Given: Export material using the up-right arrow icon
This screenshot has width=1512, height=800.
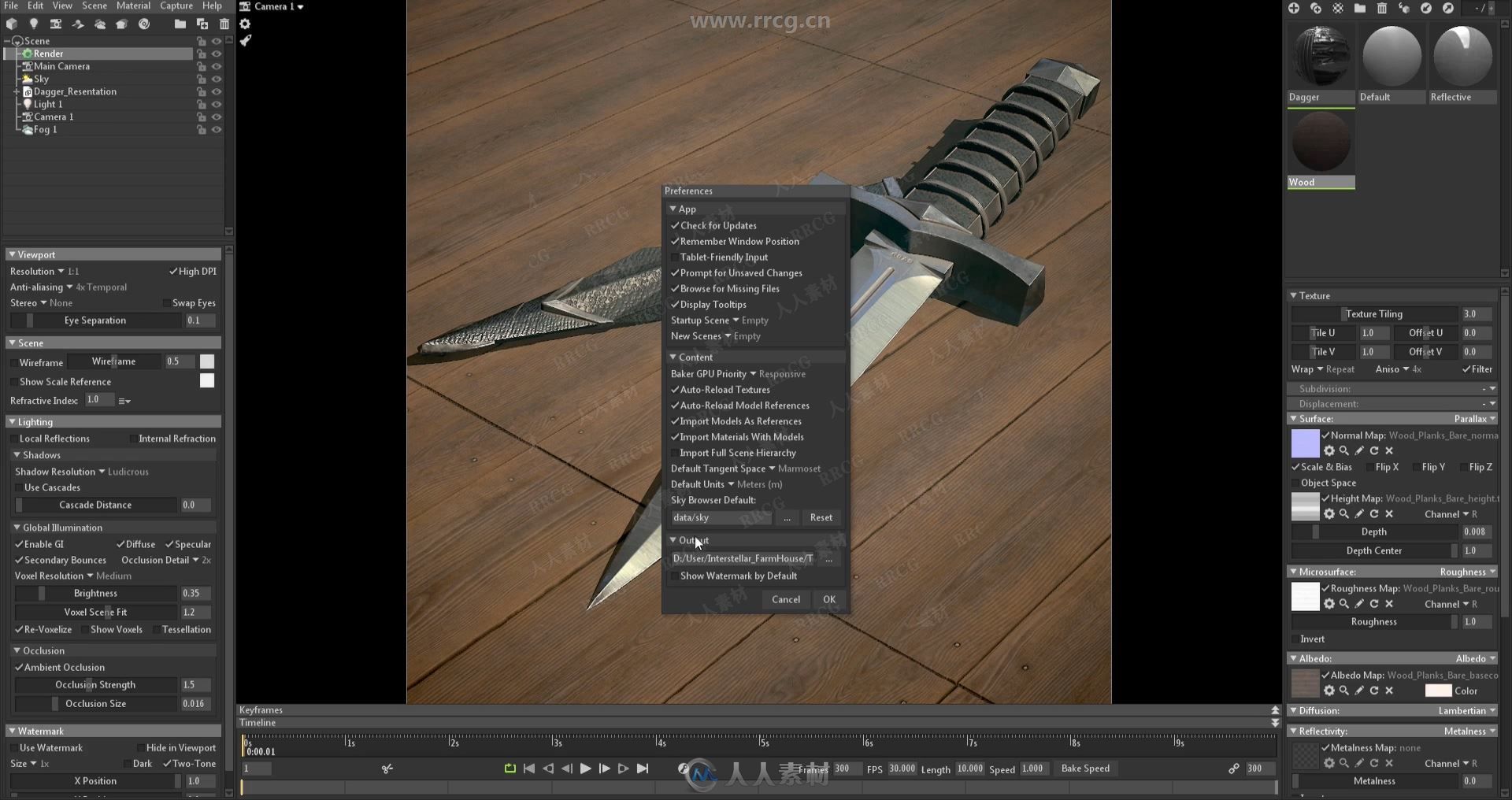Looking at the screenshot, I should pyautogui.click(x=1448, y=8).
